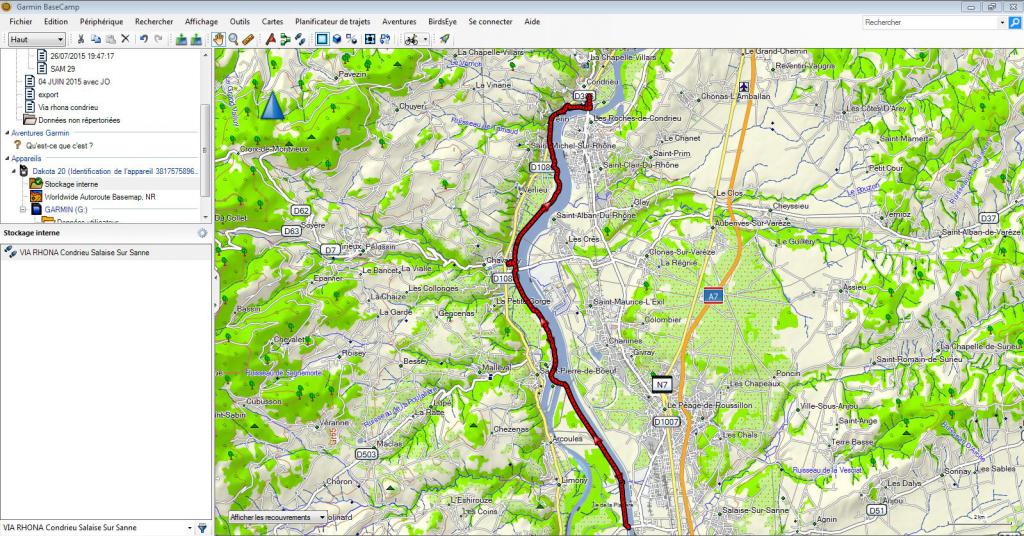Image resolution: width=1024 pixels, height=536 pixels.
Task: Select the Measure ruler tool
Action: [x=248, y=39]
